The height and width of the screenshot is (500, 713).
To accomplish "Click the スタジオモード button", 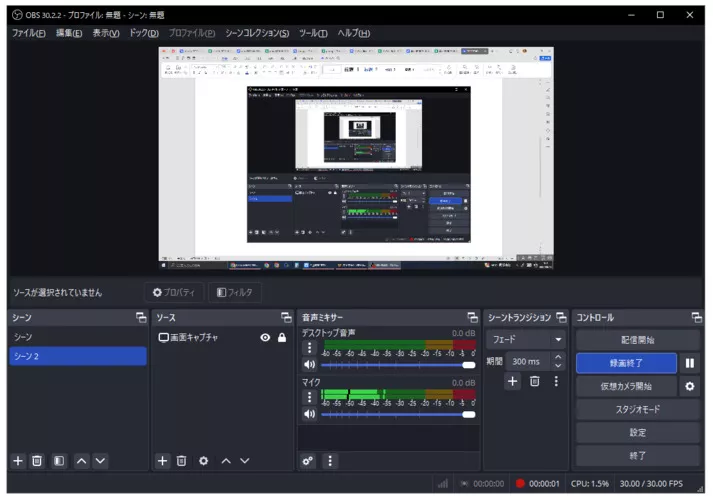I will tap(637, 409).
